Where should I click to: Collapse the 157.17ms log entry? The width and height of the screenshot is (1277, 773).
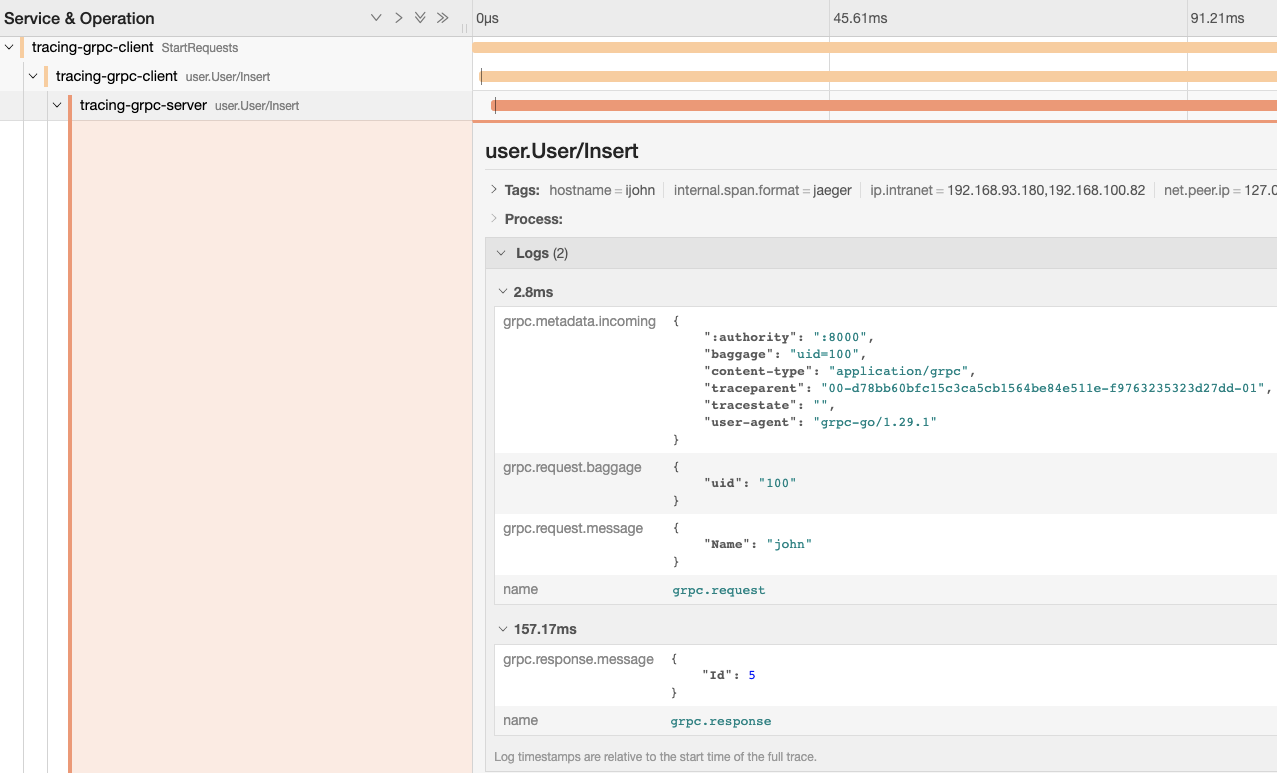point(503,629)
